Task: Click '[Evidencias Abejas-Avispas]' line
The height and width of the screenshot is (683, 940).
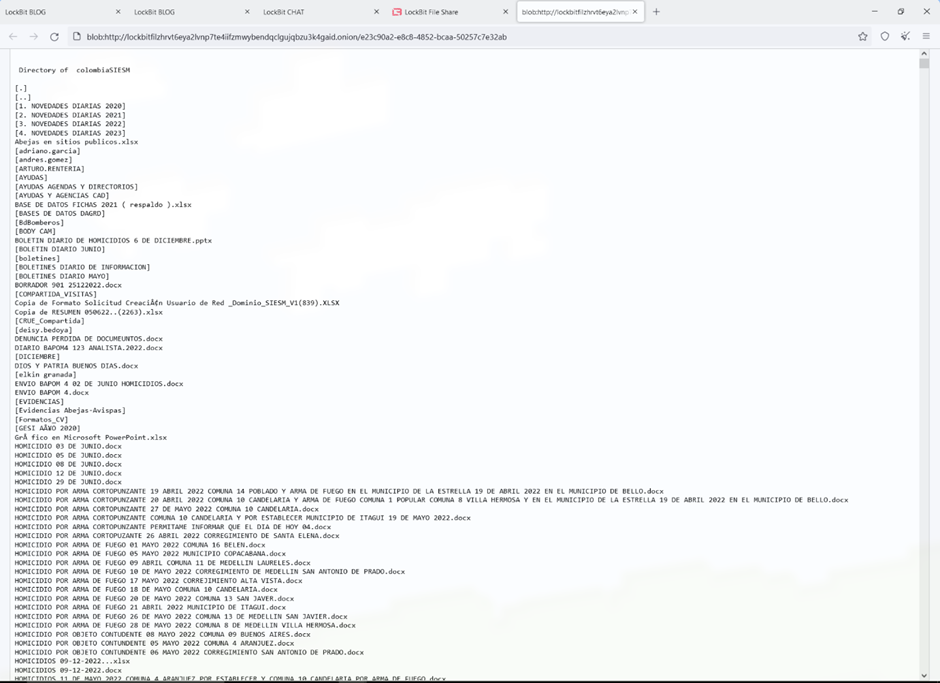Action: coord(70,411)
